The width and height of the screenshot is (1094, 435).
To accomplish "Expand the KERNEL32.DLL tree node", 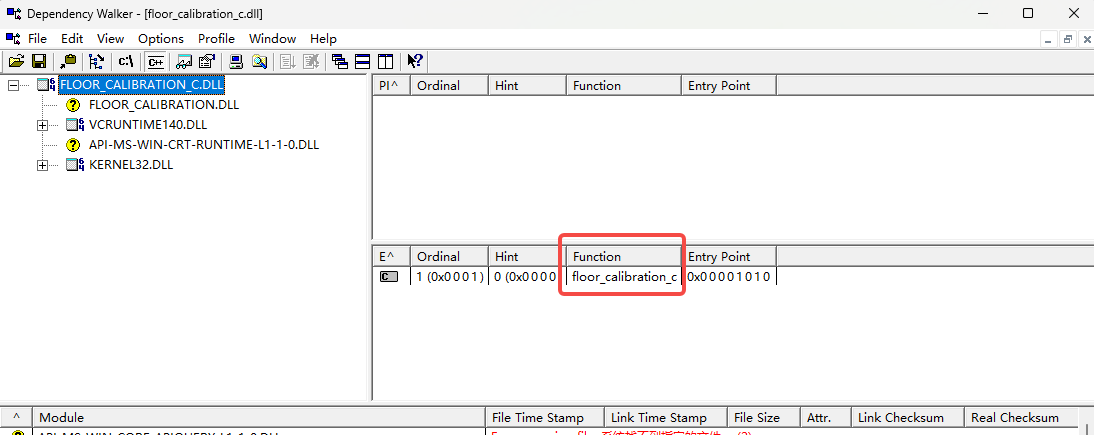I will (43, 165).
